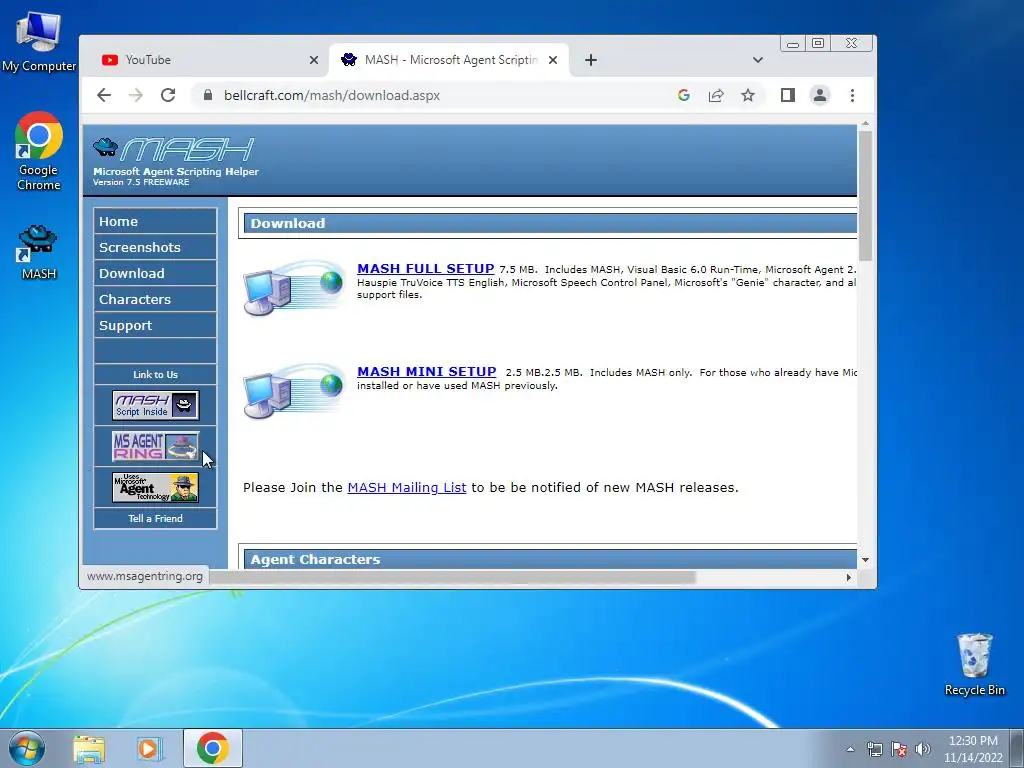The height and width of the screenshot is (768, 1024).
Task: Open the Recycle Bin icon
Action: (974, 664)
